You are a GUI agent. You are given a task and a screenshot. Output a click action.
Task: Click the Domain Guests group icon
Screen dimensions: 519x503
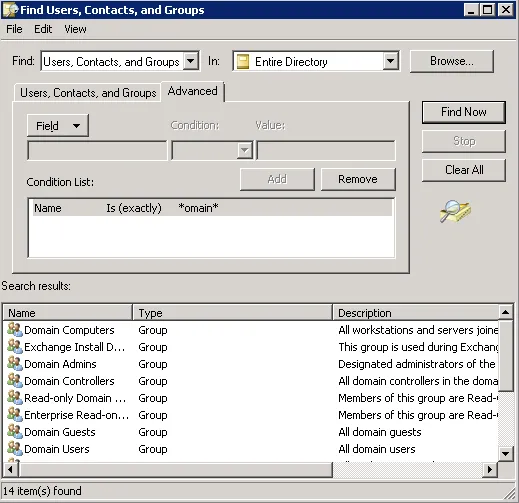[x=15, y=431]
